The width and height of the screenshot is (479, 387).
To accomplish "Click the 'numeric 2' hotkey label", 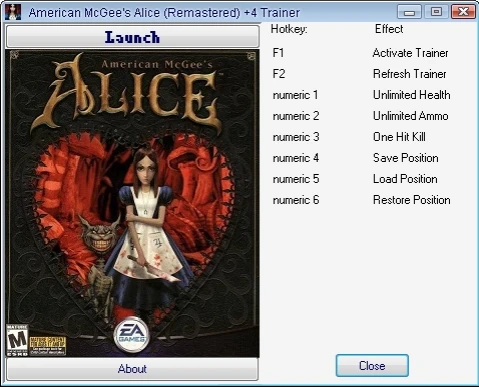I will (296, 116).
